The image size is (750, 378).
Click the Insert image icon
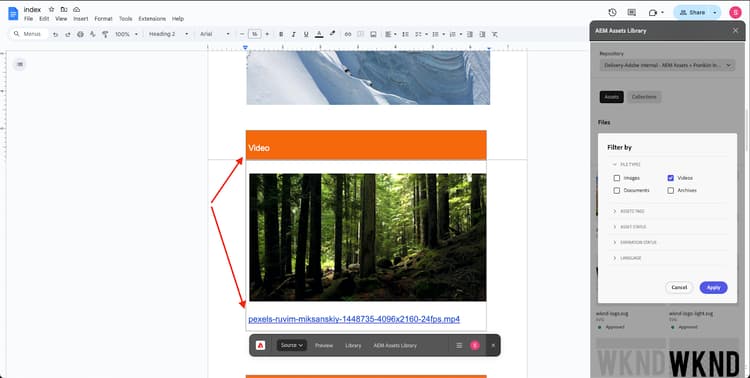point(373,34)
